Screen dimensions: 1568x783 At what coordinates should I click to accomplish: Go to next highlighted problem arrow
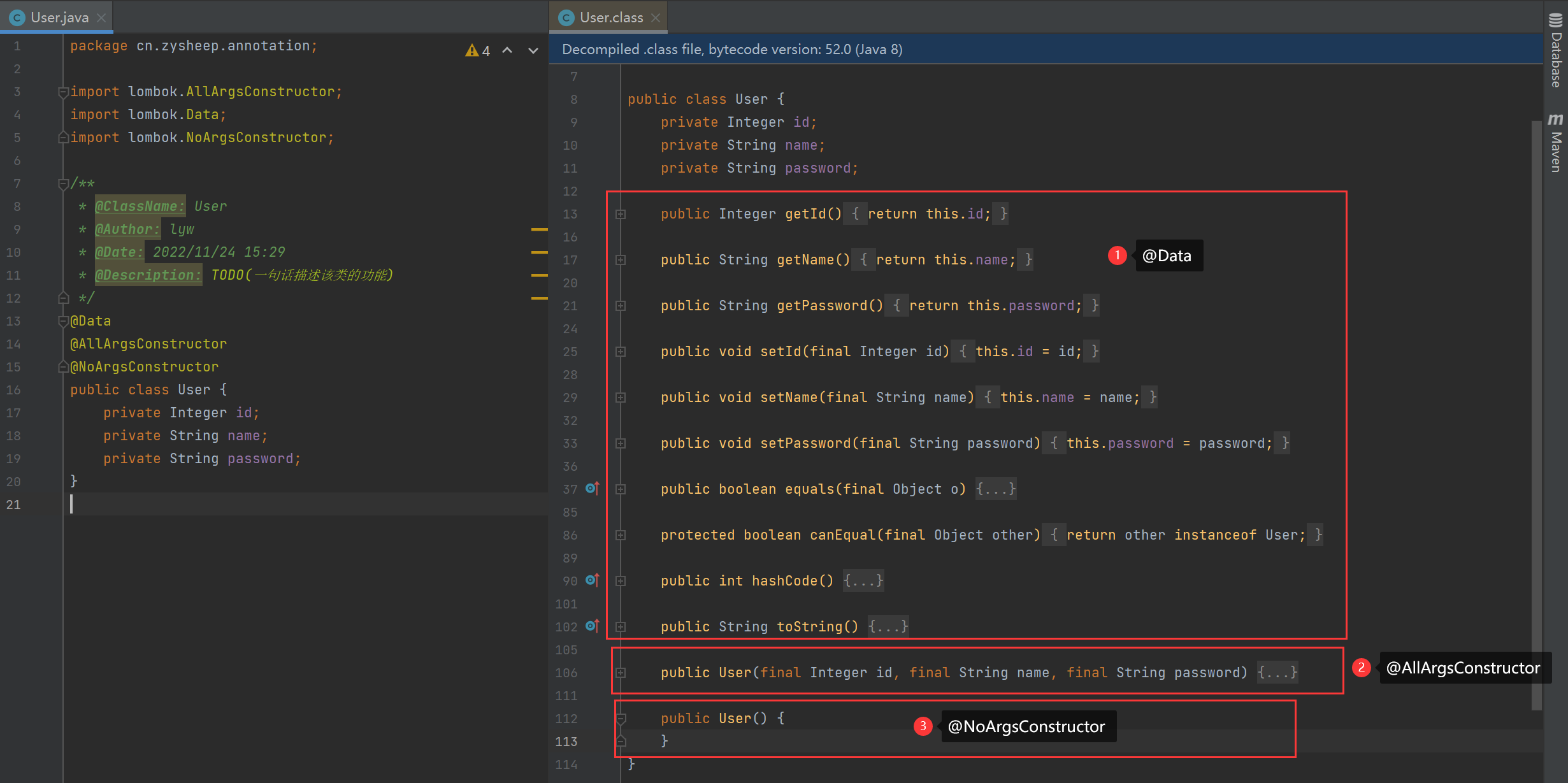(533, 50)
